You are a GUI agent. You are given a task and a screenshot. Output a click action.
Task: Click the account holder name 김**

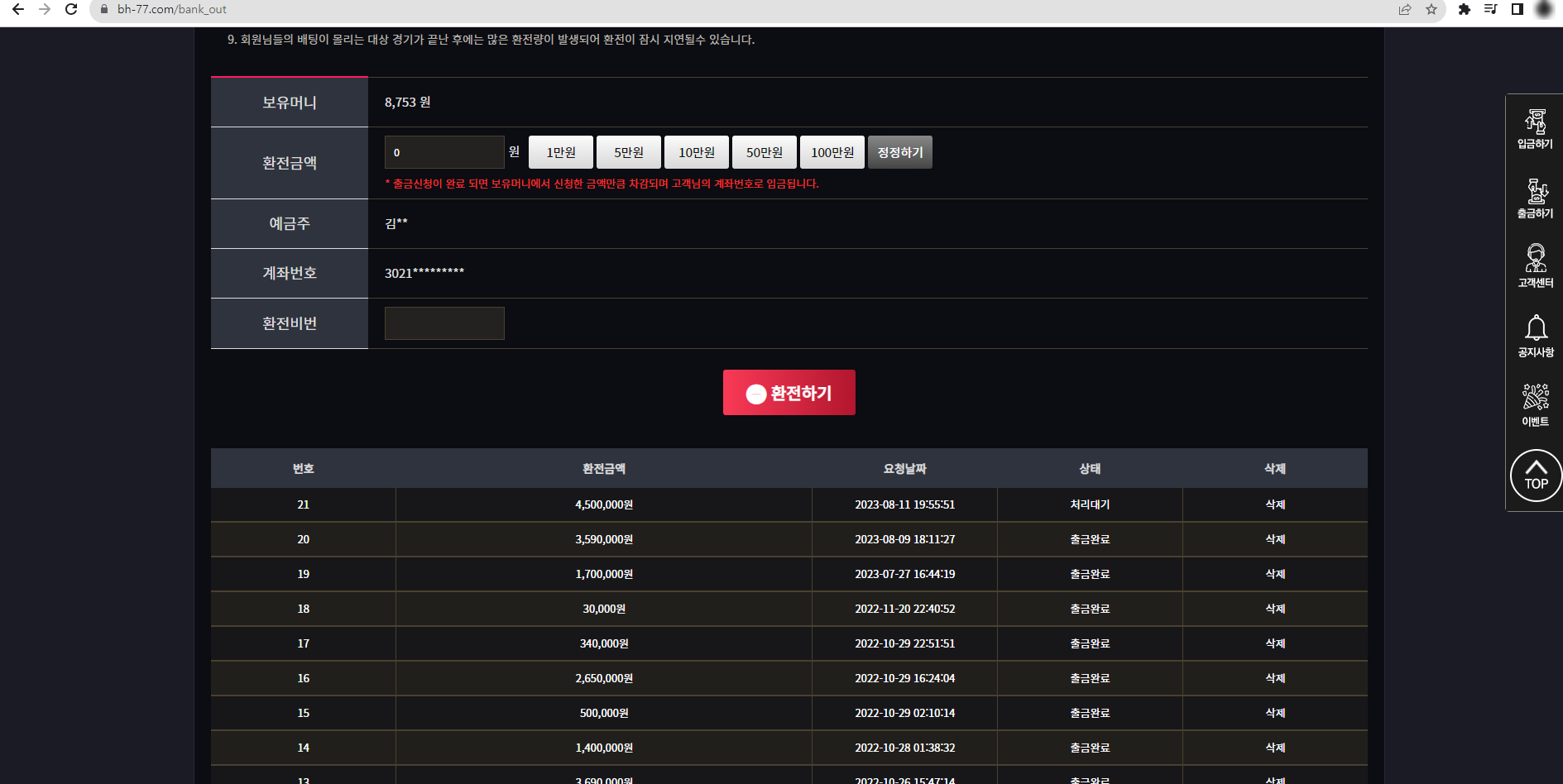point(396,223)
